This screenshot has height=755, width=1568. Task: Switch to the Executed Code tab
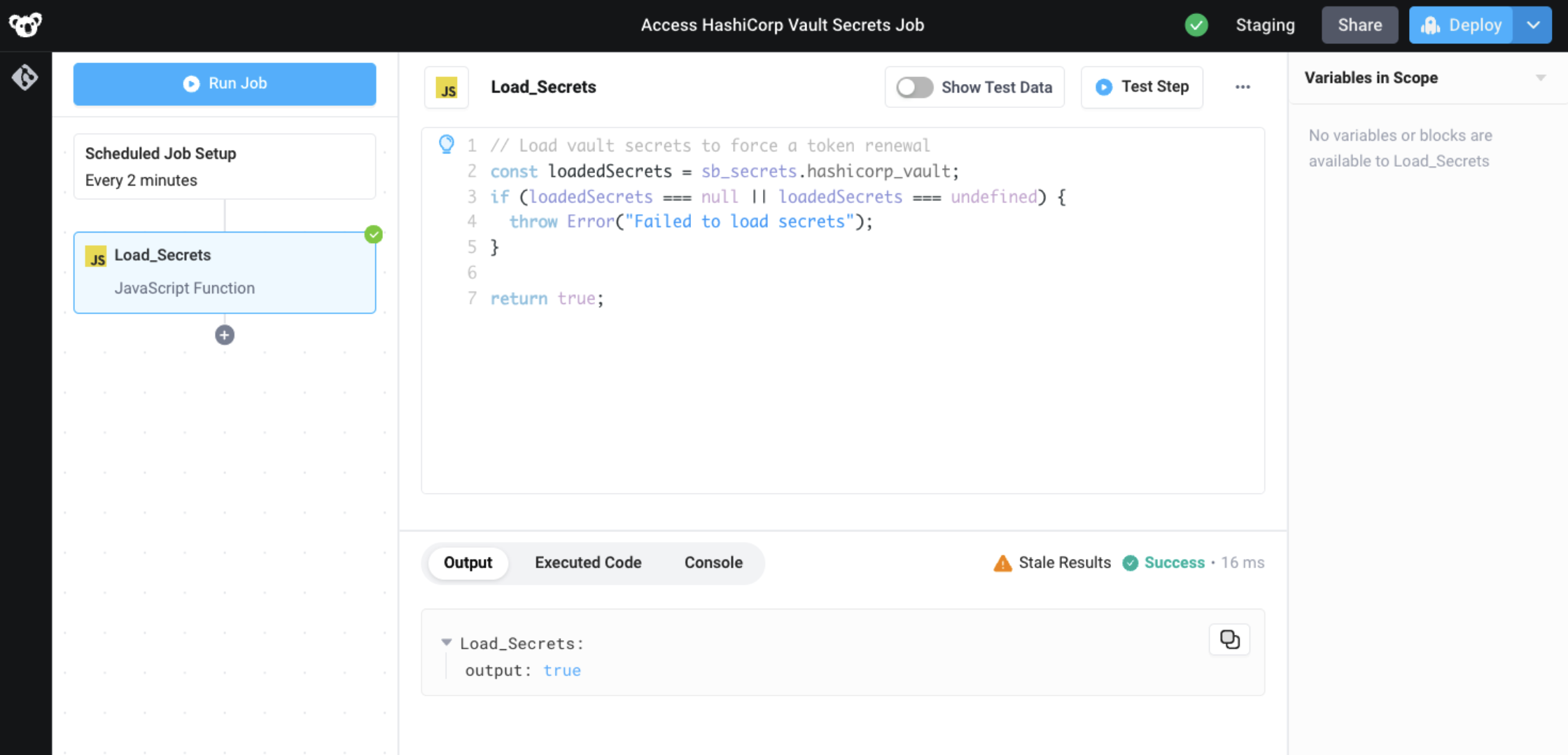(588, 562)
